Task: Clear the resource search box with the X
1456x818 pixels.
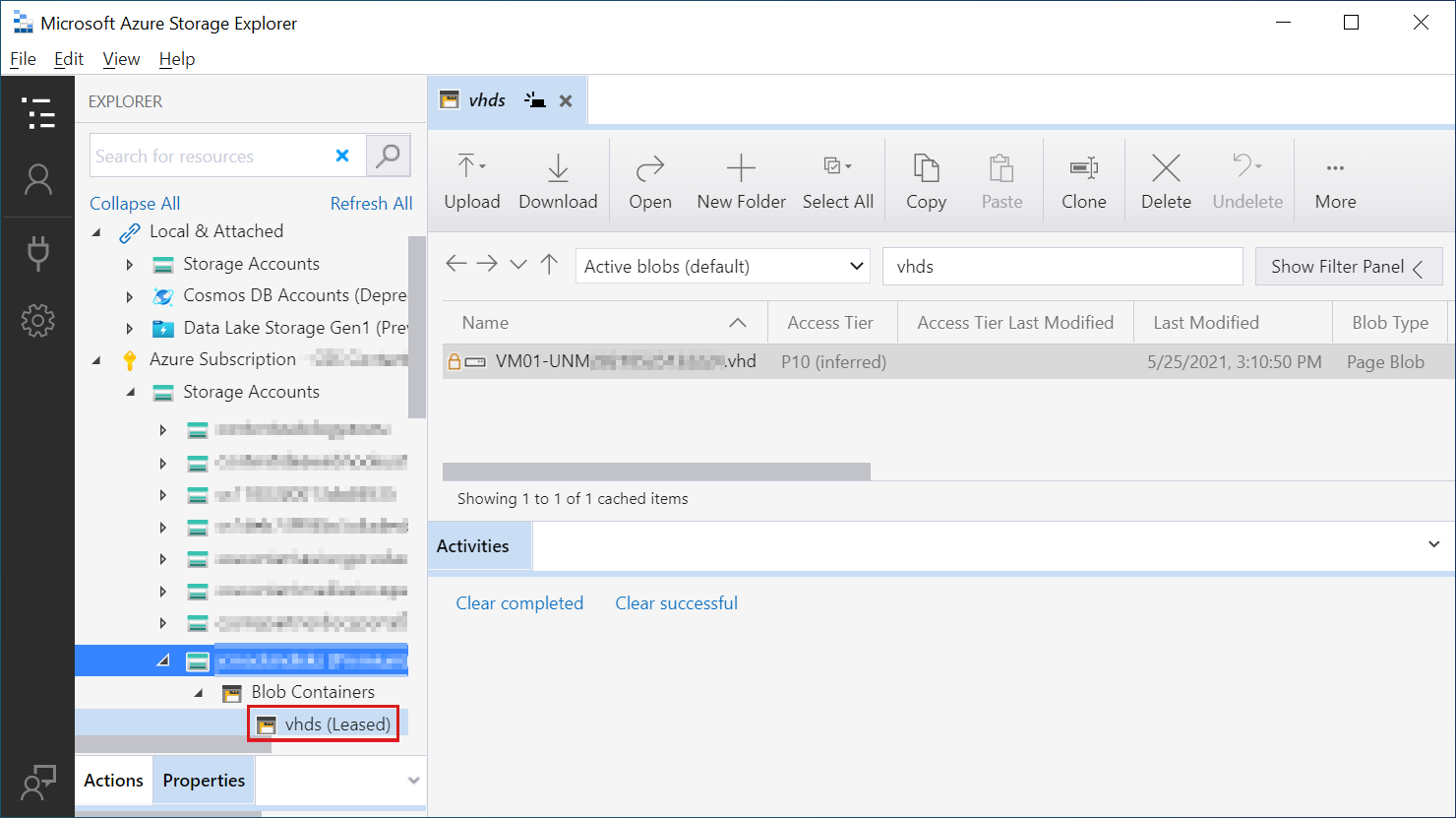Action: [341, 155]
